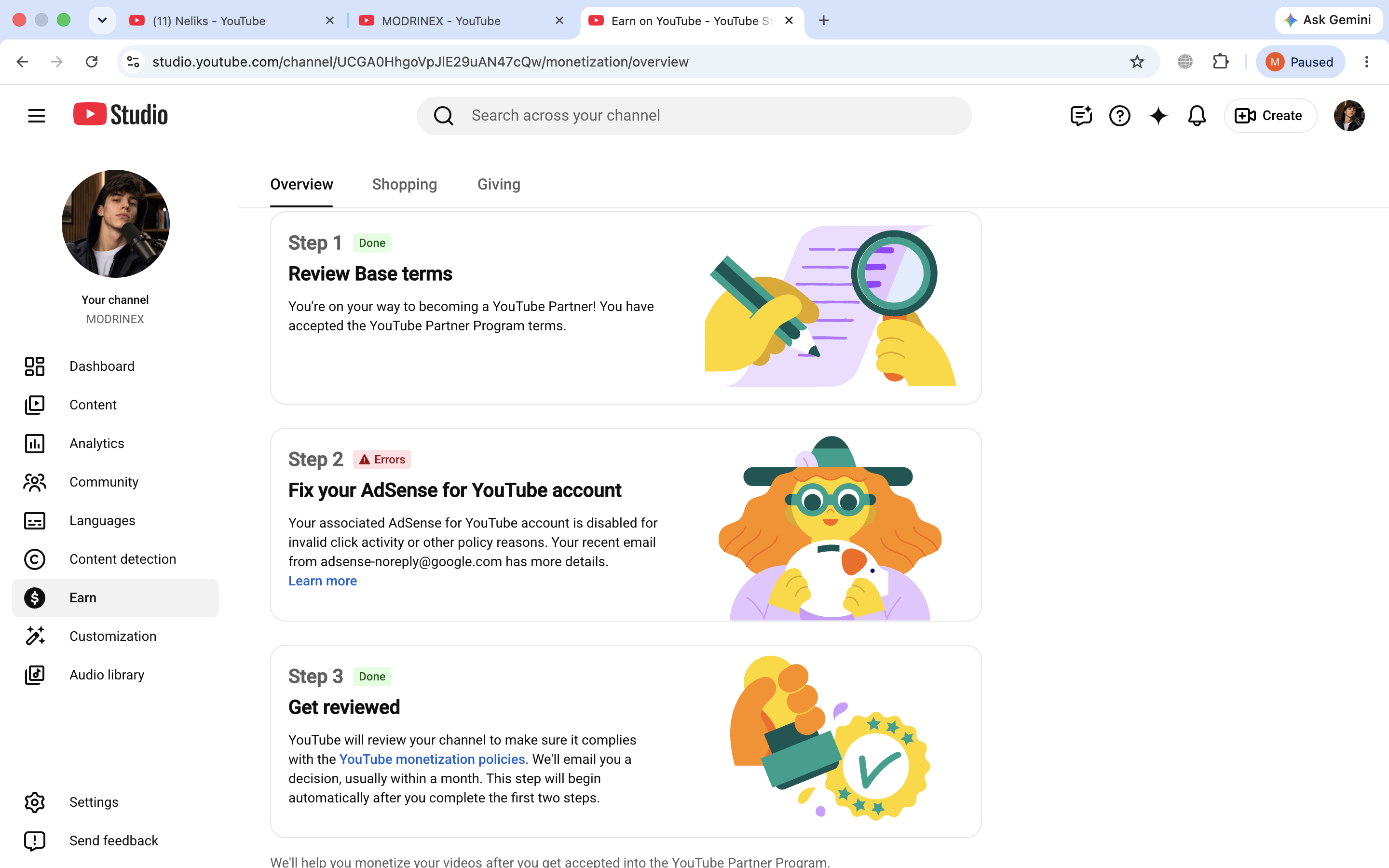The height and width of the screenshot is (868, 1389).
Task: Click the YouTube Studio logo
Action: (x=121, y=115)
